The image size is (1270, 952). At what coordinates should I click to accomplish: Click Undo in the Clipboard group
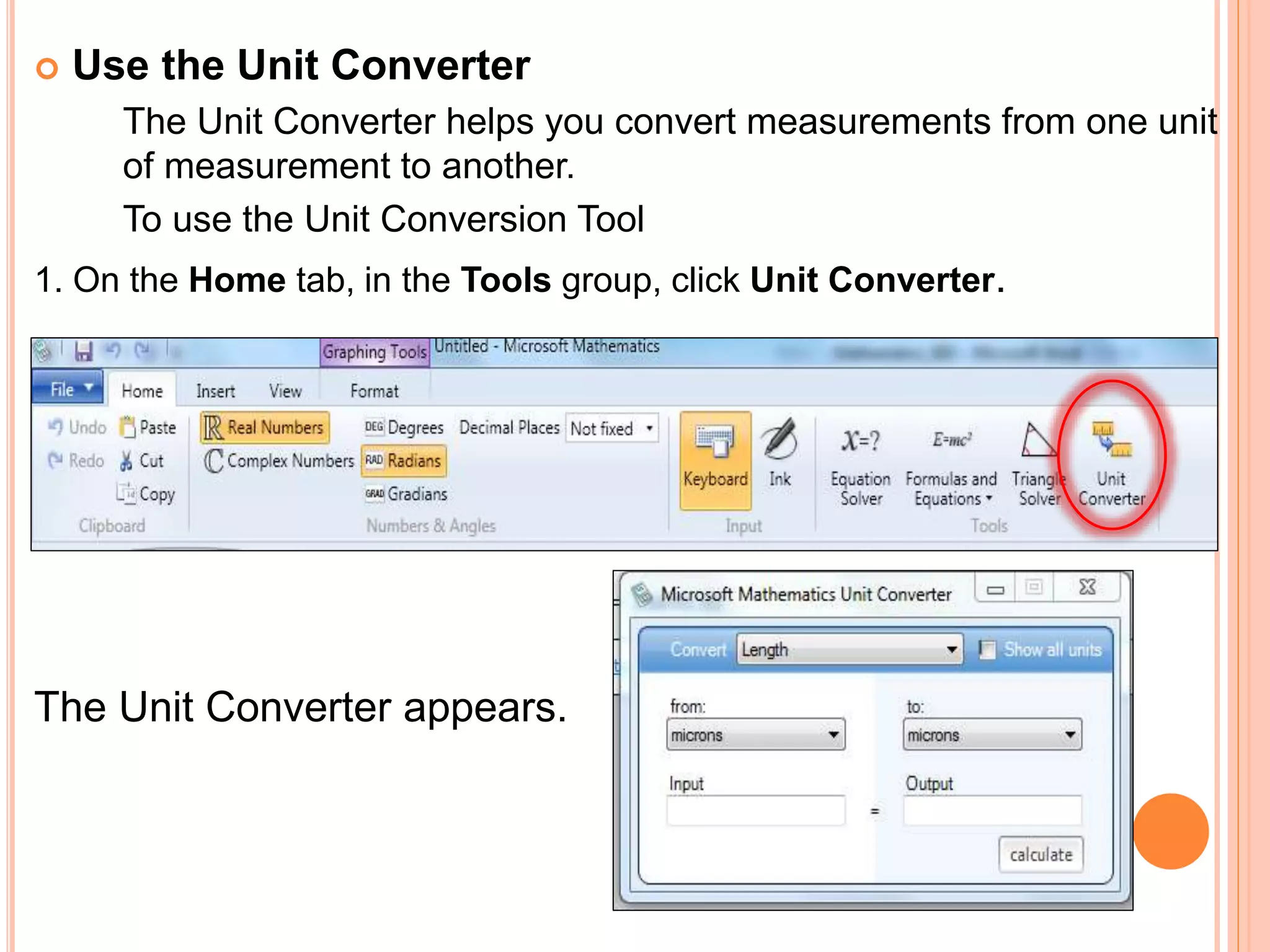(78, 427)
